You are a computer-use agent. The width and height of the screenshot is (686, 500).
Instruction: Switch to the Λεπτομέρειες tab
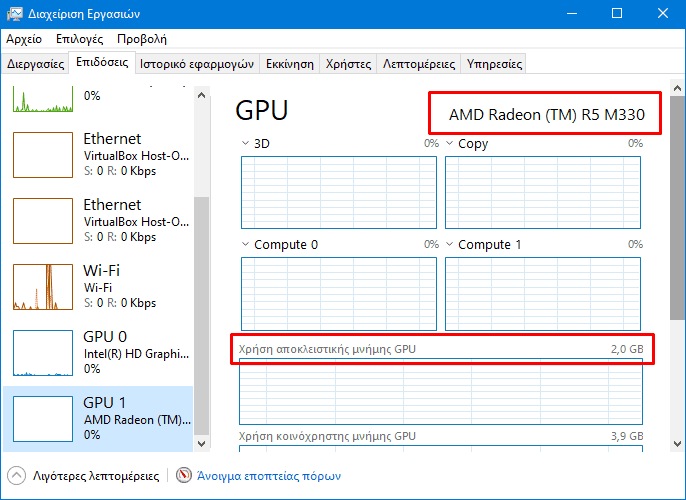[x=419, y=64]
